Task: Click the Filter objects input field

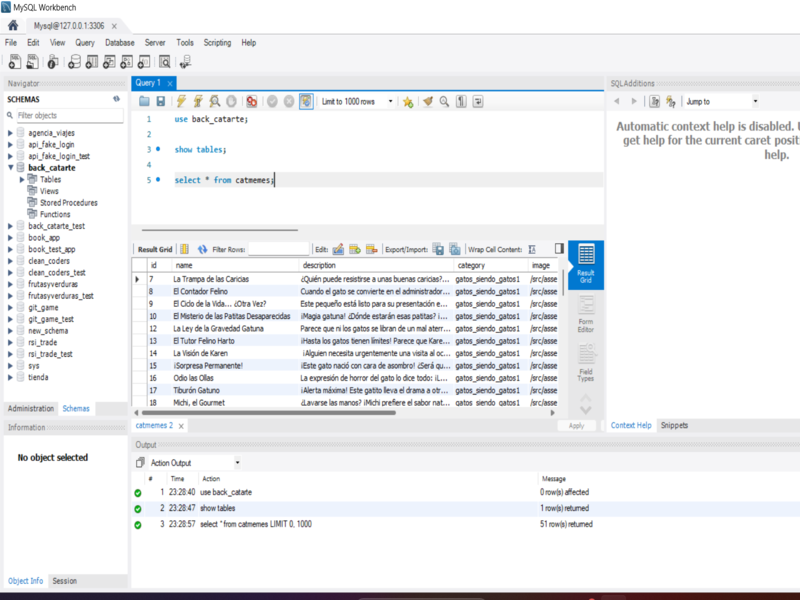Action: 70,115
